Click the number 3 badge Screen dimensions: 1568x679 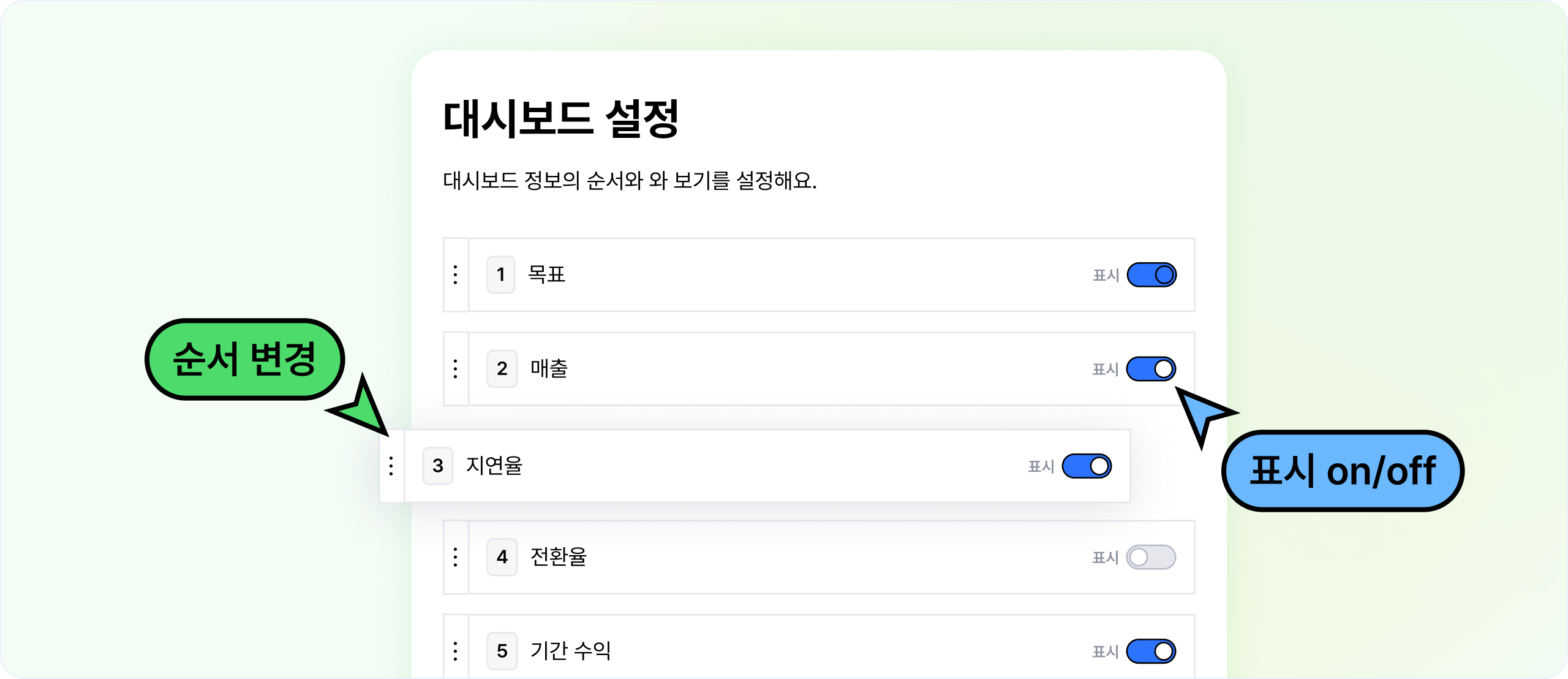point(438,466)
